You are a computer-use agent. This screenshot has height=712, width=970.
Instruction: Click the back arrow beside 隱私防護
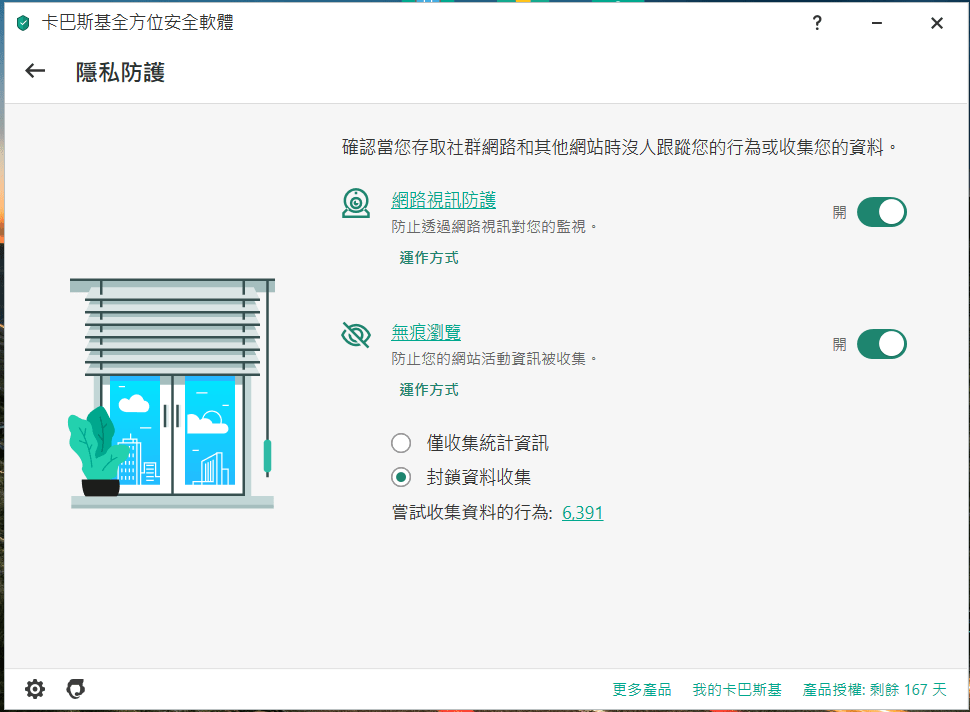[36, 71]
